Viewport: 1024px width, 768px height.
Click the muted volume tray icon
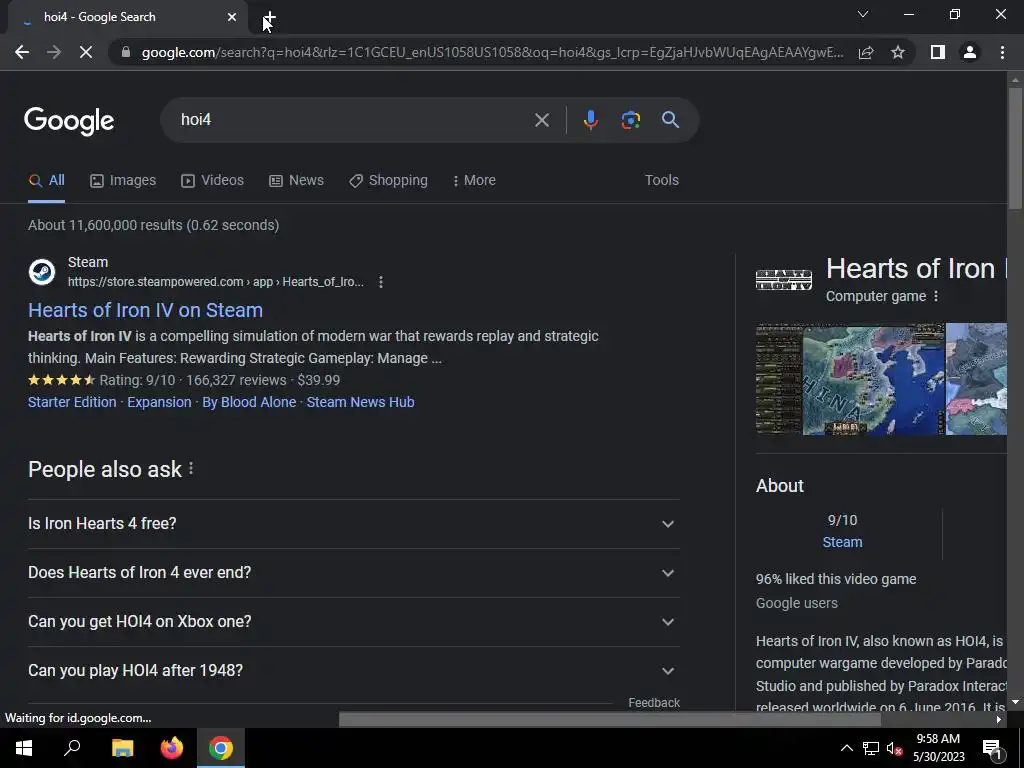895,748
